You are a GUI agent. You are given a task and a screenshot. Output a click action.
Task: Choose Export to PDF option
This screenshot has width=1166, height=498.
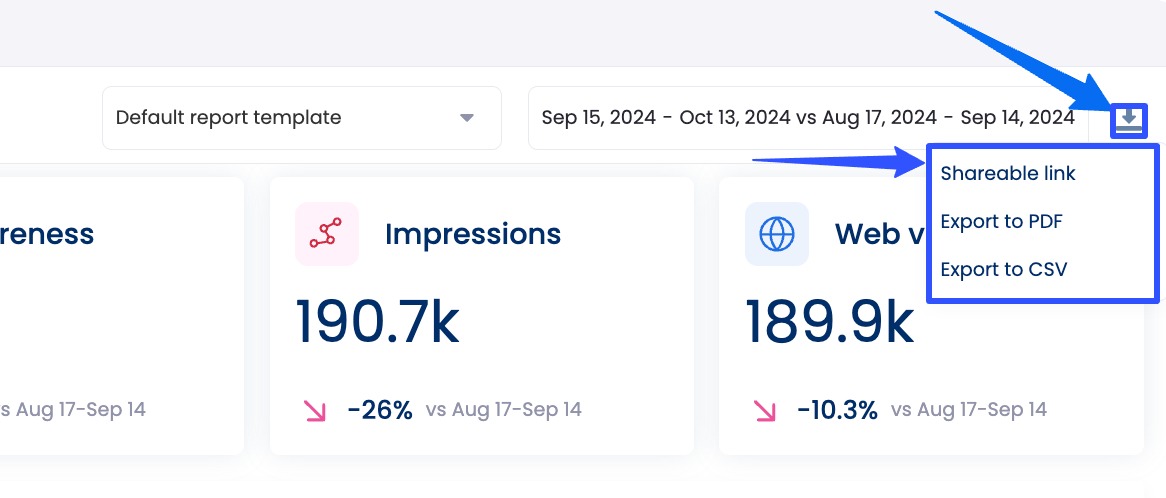pos(1001,221)
